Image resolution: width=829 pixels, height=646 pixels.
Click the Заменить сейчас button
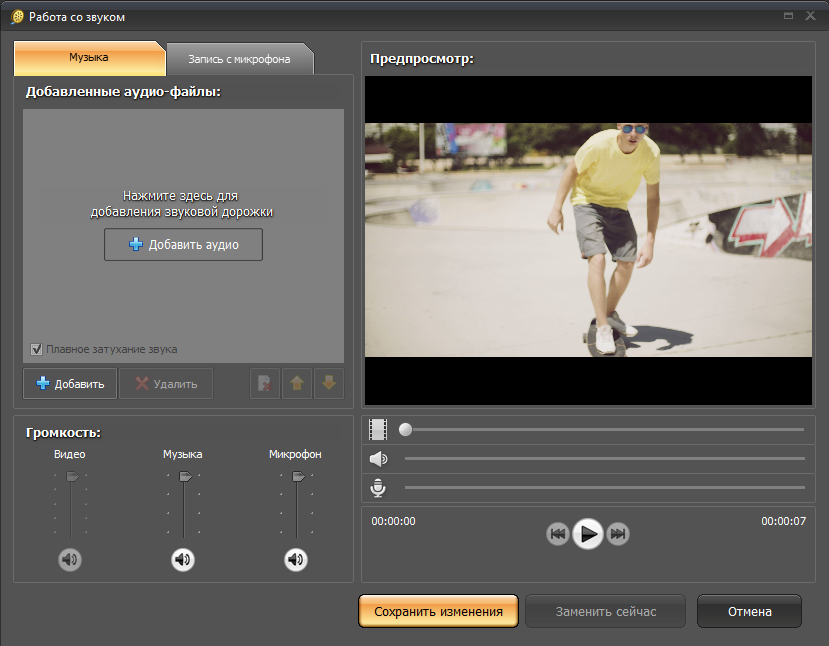[x=605, y=611]
